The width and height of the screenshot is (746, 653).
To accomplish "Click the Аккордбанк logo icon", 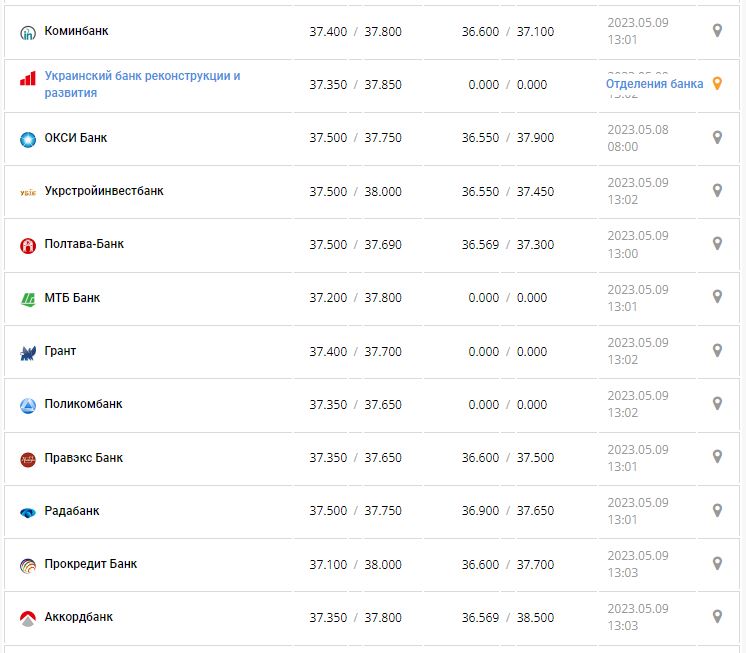I will [28, 618].
